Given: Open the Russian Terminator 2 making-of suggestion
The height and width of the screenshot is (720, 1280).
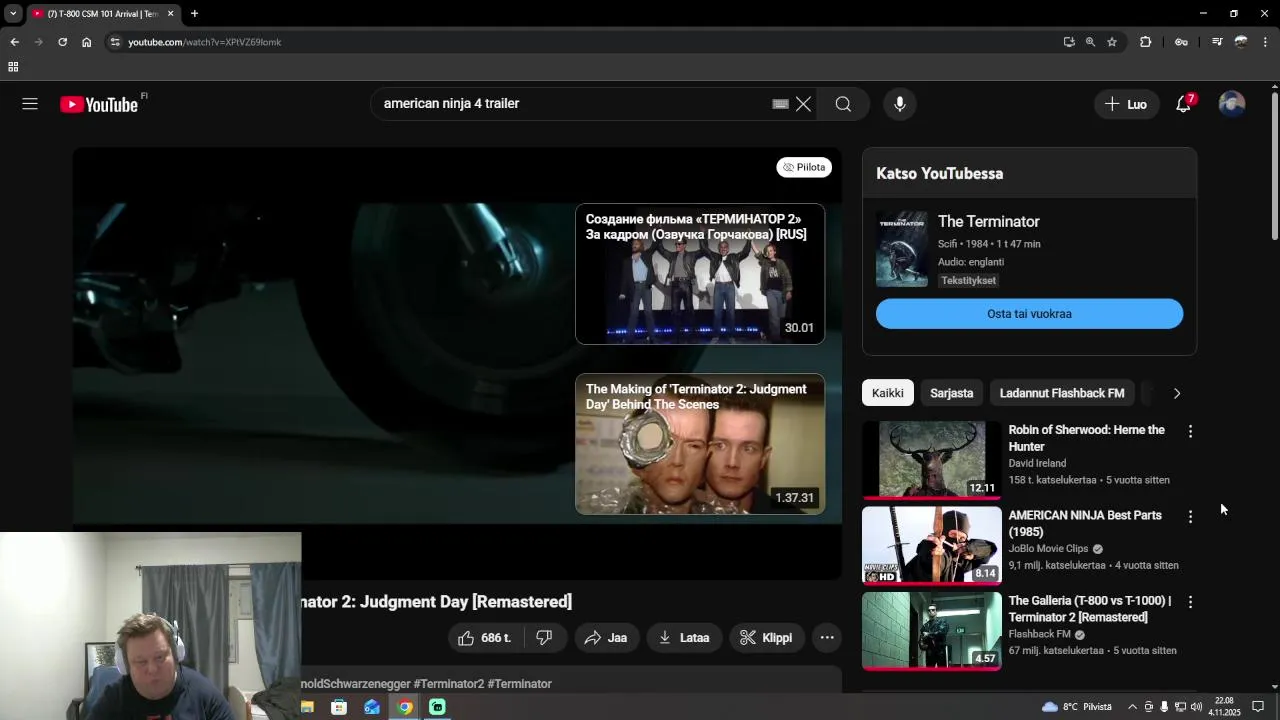Looking at the screenshot, I should coord(700,274).
